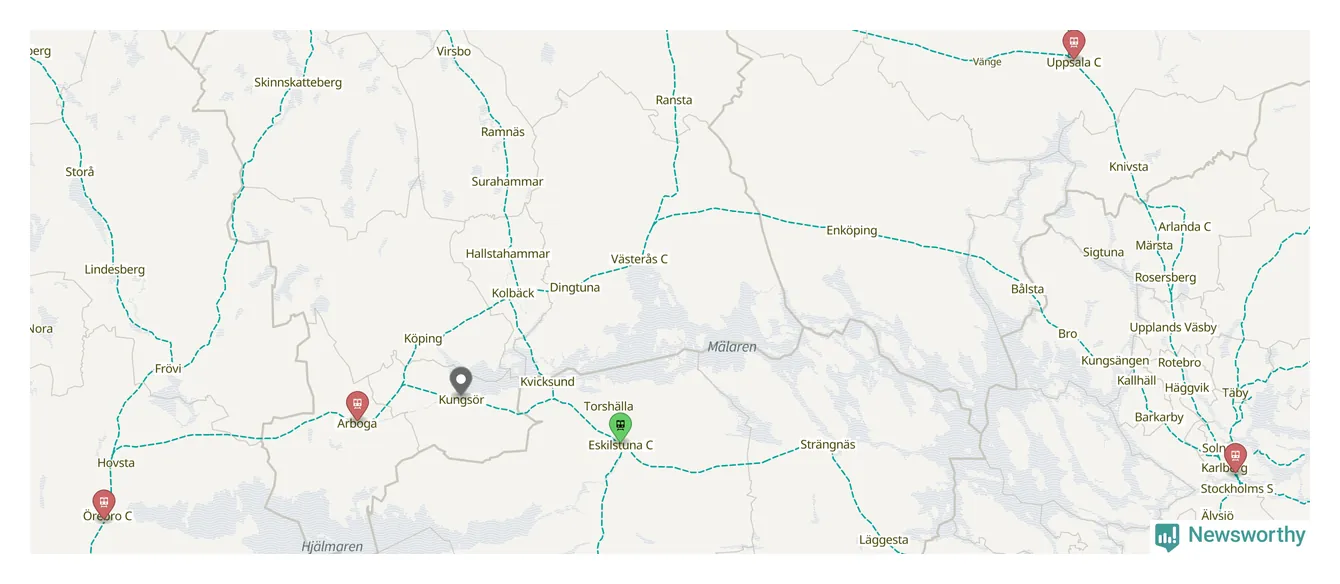The width and height of the screenshot is (1340, 584).
Task: Click the Newsworthy chart logo icon
Action: point(1167,537)
